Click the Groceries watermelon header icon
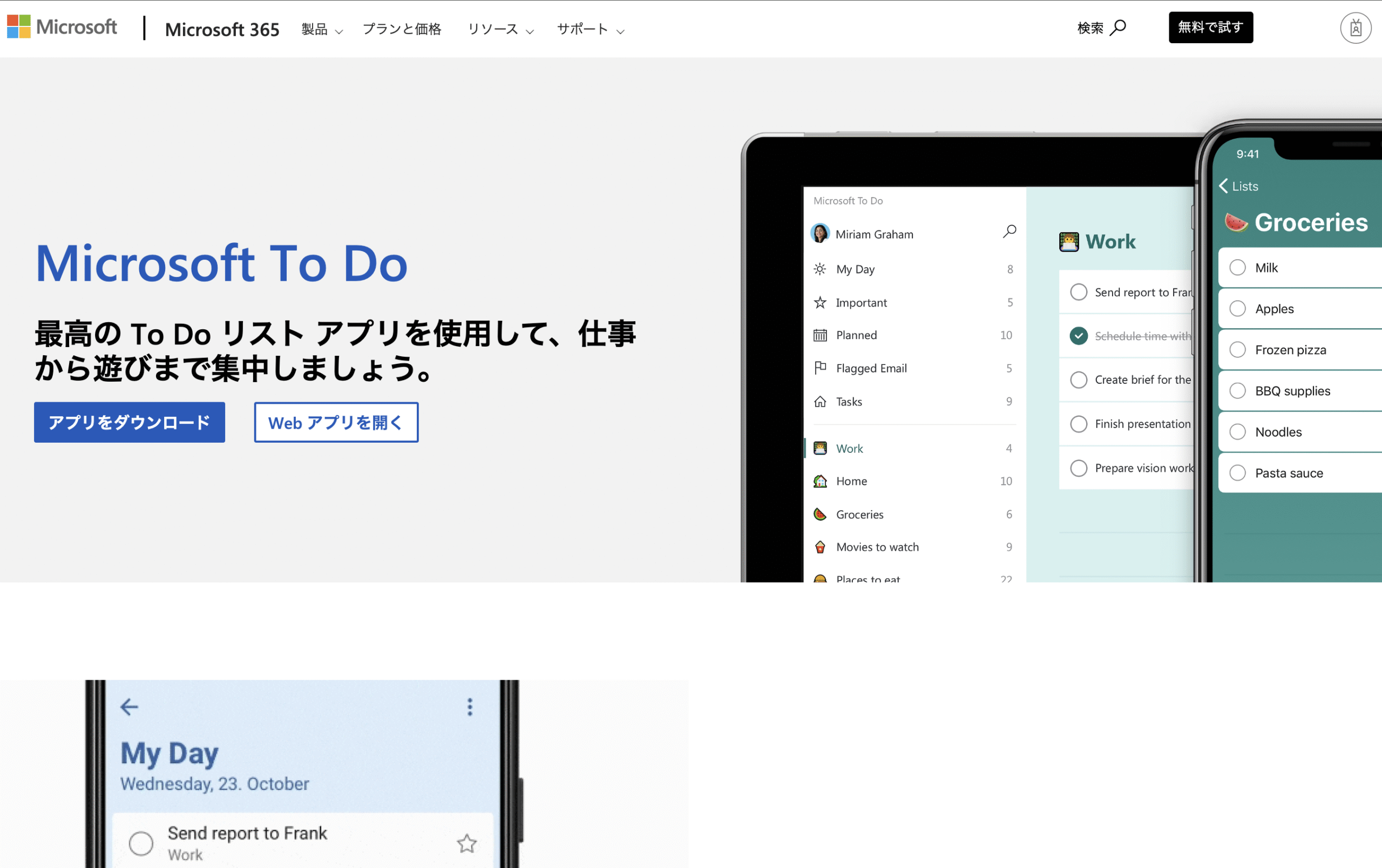 [x=1236, y=222]
